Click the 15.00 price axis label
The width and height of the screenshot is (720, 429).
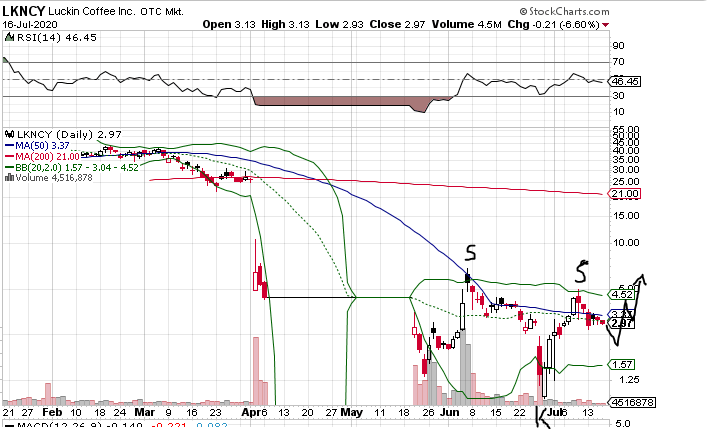[626, 215]
